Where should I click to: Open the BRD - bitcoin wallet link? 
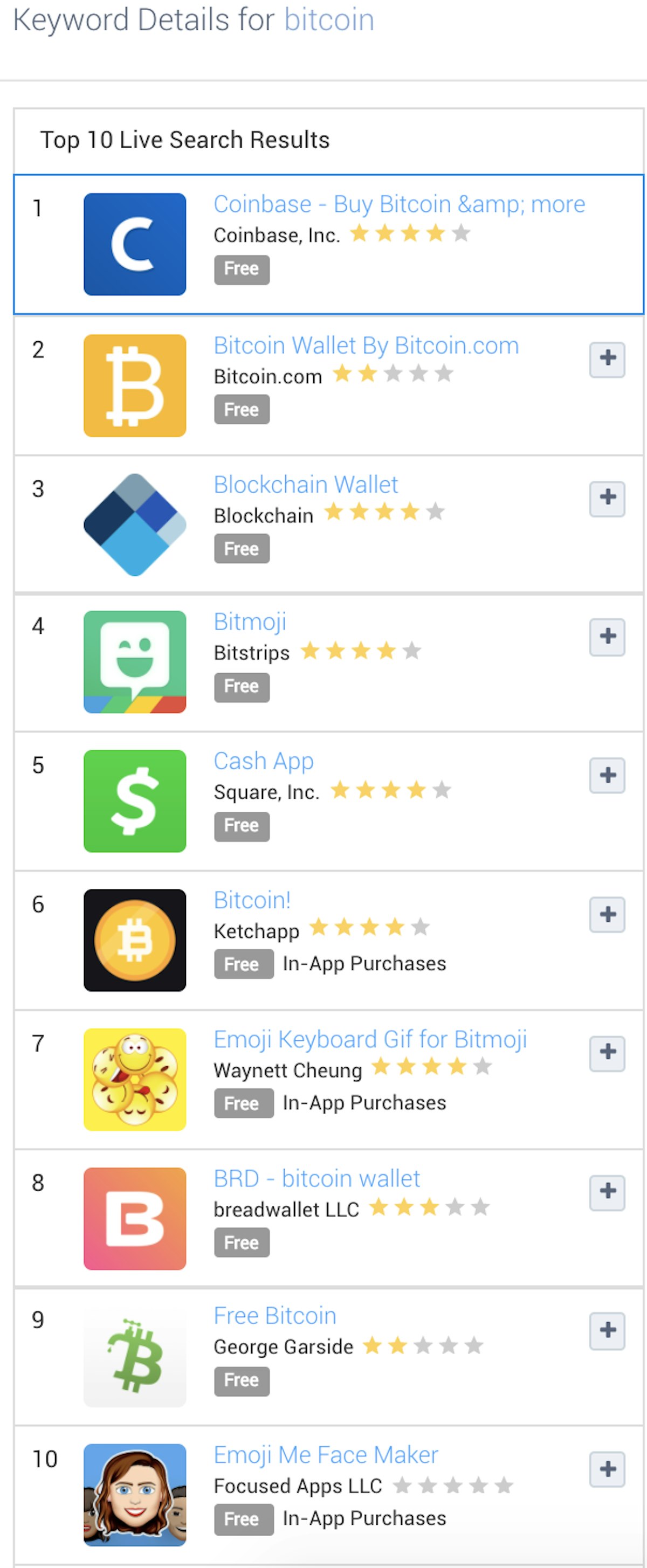click(x=316, y=1179)
